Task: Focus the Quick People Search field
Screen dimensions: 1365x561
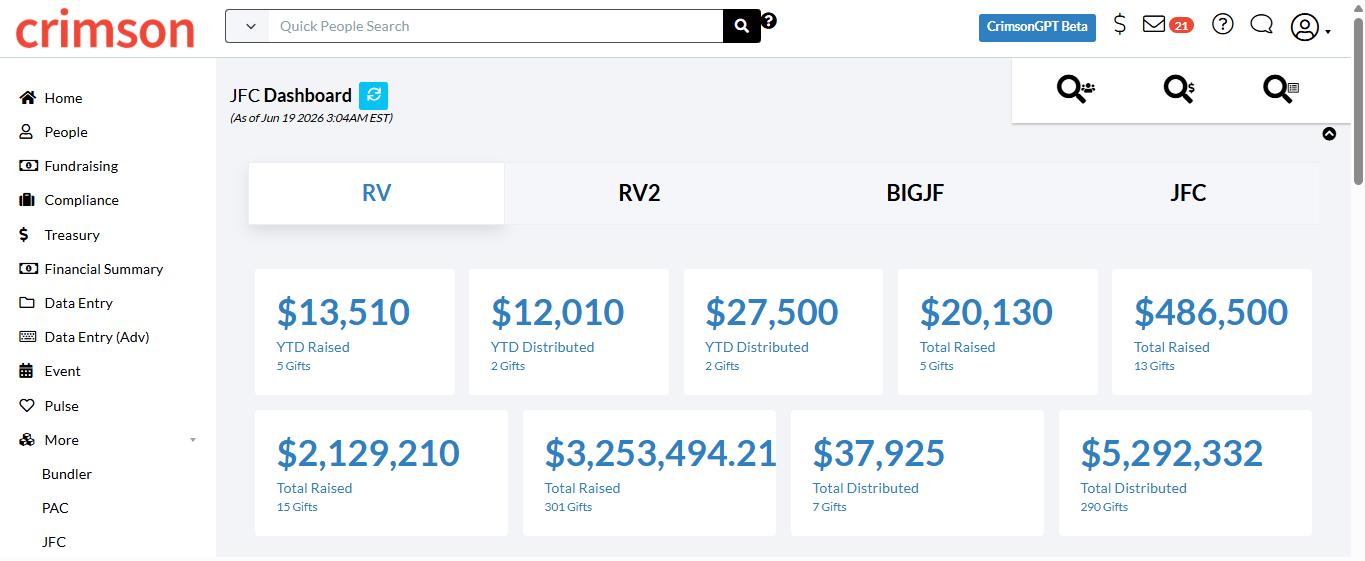Action: (495, 26)
